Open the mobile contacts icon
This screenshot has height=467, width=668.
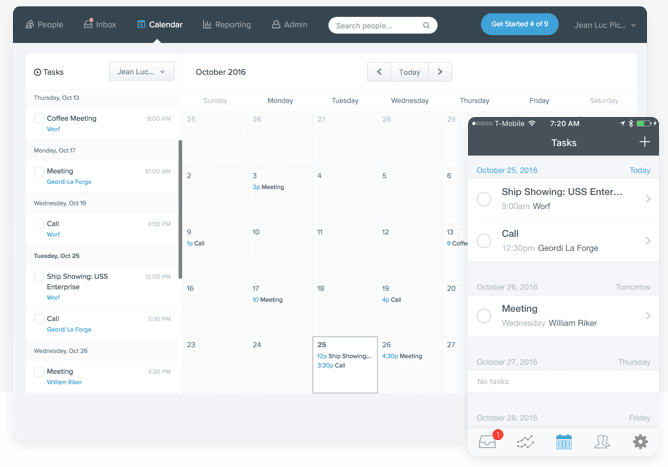tap(602, 441)
